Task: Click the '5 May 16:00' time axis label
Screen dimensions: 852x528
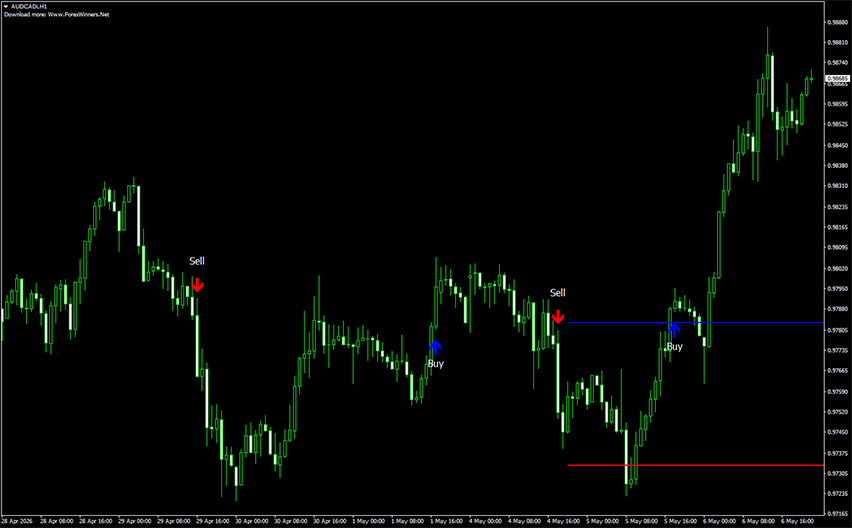Action: click(x=681, y=521)
